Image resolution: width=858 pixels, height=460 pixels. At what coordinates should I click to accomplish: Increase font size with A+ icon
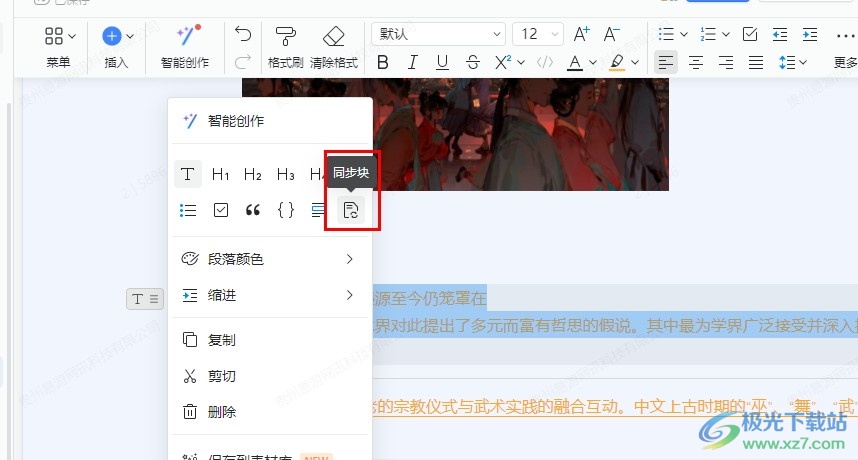pos(581,34)
